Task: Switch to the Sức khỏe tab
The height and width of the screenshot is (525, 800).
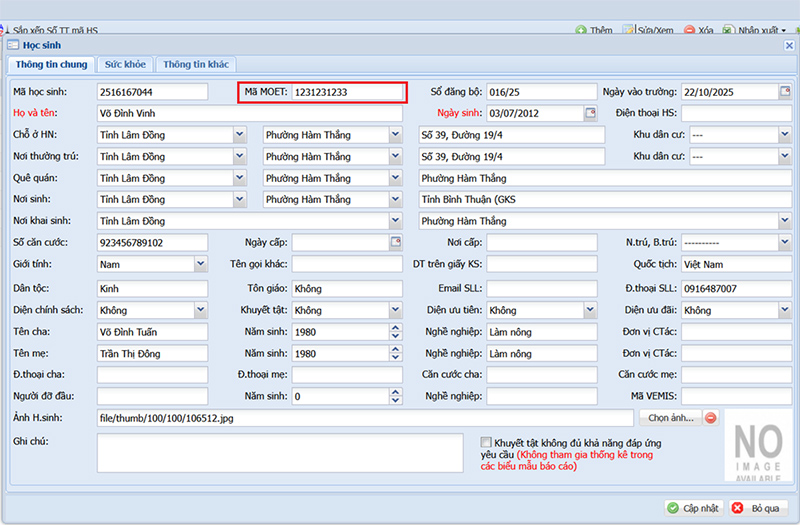Action: tap(125, 64)
